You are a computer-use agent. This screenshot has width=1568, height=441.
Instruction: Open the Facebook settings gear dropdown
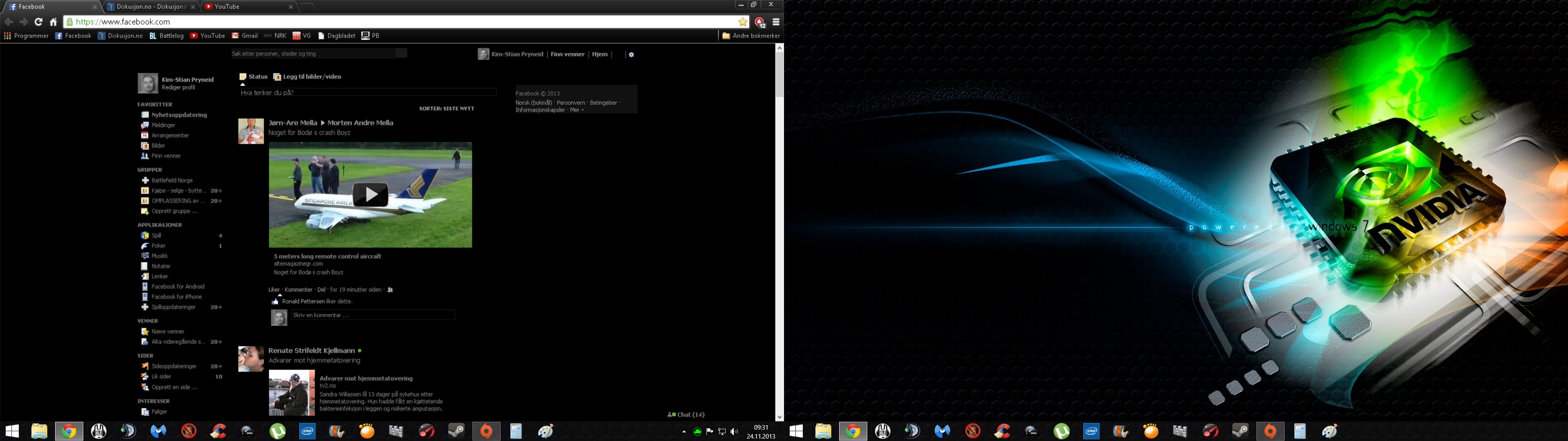(631, 55)
